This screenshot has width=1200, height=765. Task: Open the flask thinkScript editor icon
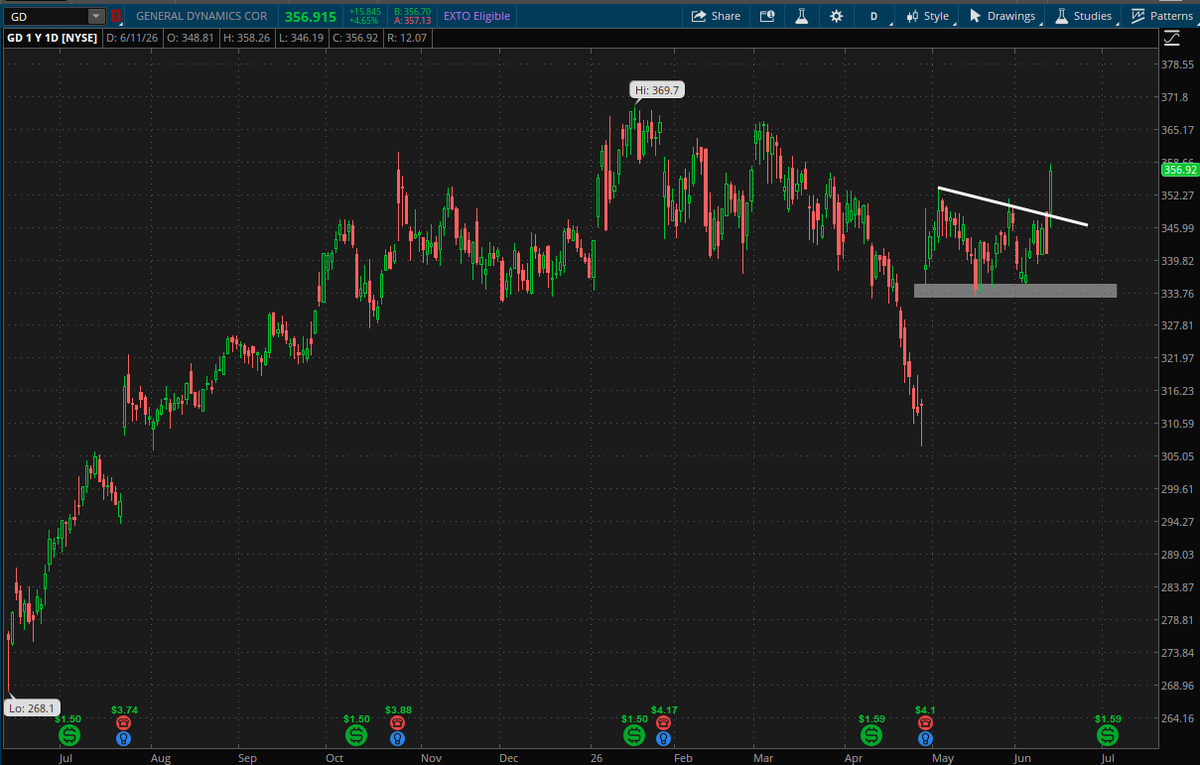(x=802, y=16)
